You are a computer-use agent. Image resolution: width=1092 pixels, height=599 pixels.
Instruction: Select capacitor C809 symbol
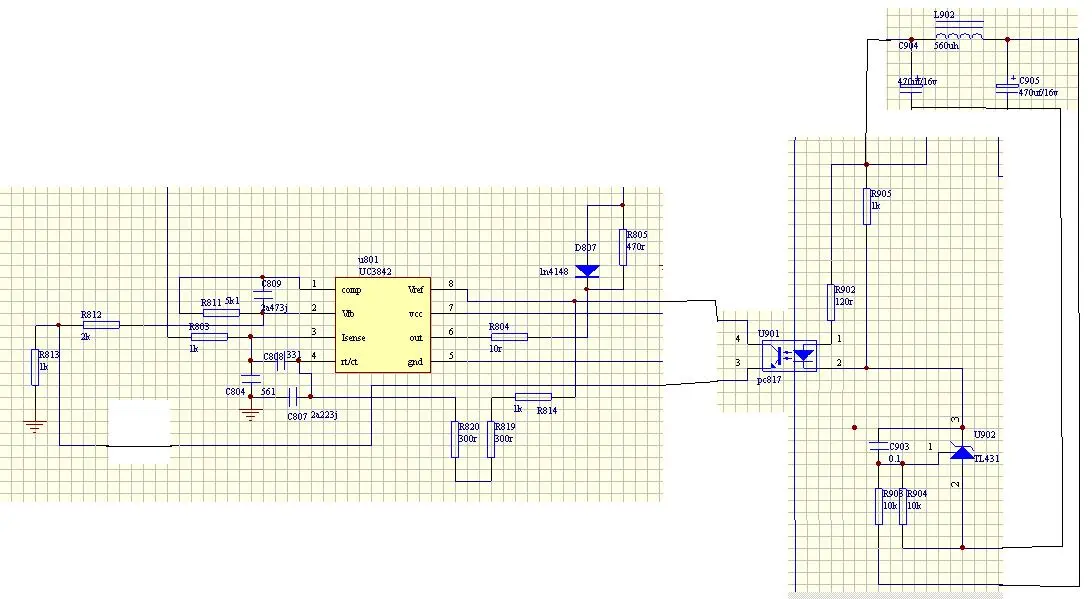(x=263, y=295)
